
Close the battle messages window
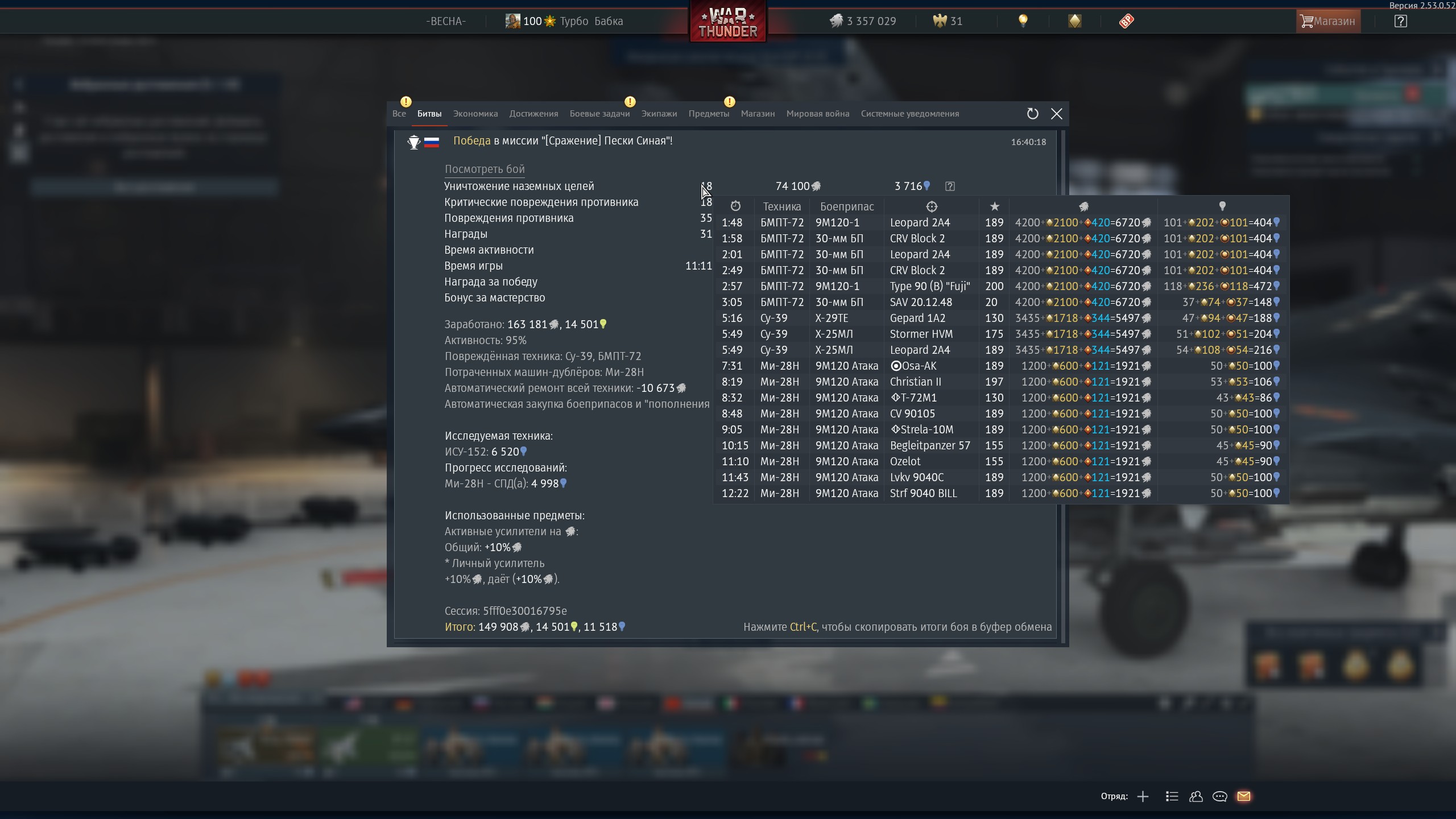1056,114
